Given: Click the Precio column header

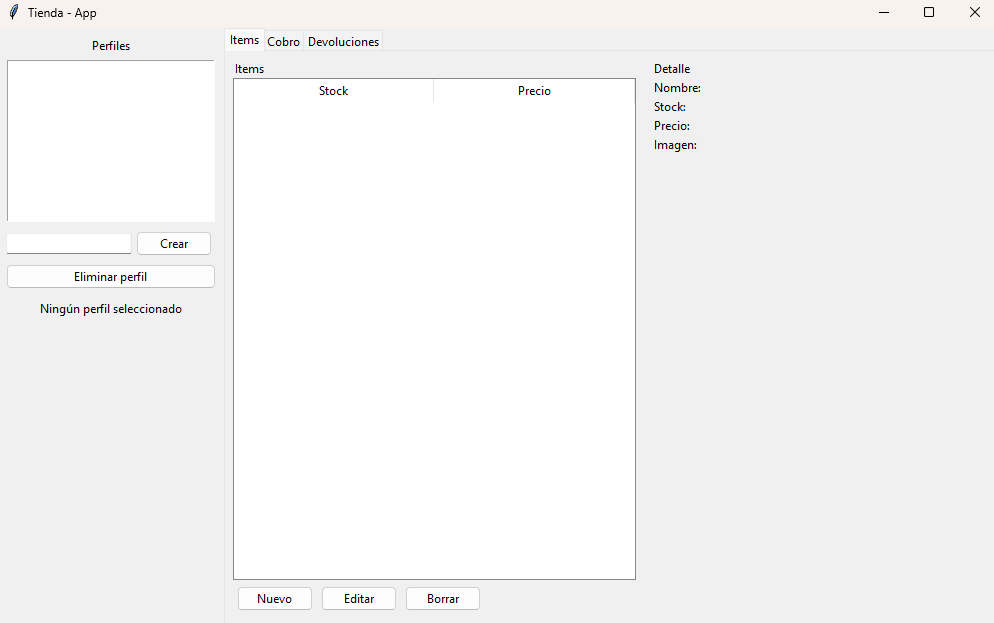Looking at the screenshot, I should [534, 91].
